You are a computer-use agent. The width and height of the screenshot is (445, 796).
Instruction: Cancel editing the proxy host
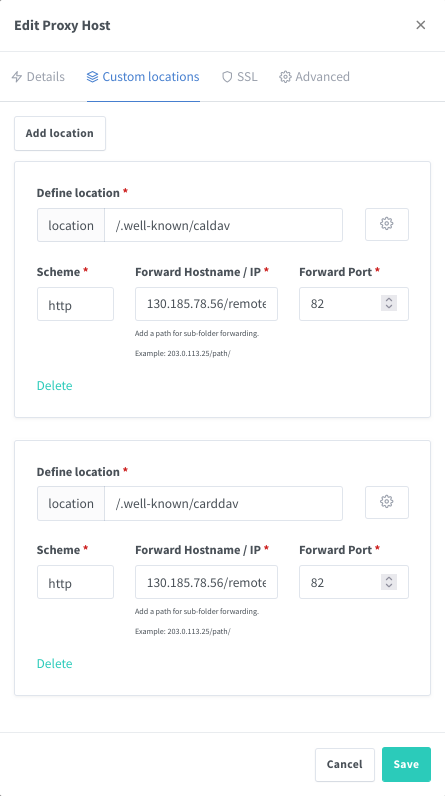click(x=345, y=765)
